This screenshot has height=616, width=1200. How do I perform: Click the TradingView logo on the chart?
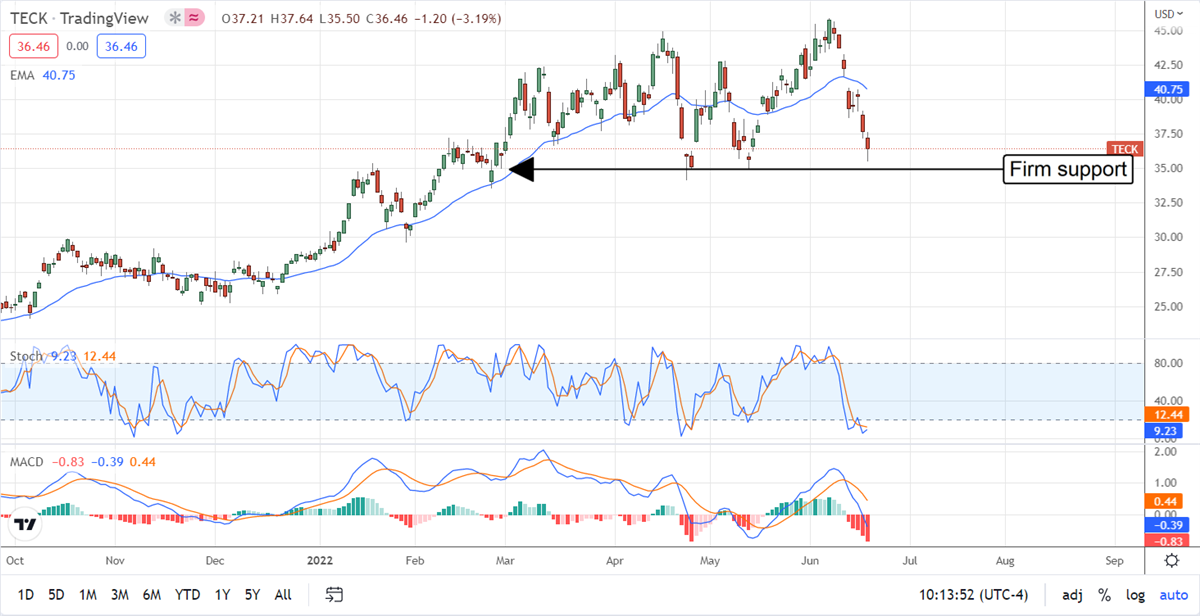[26, 524]
